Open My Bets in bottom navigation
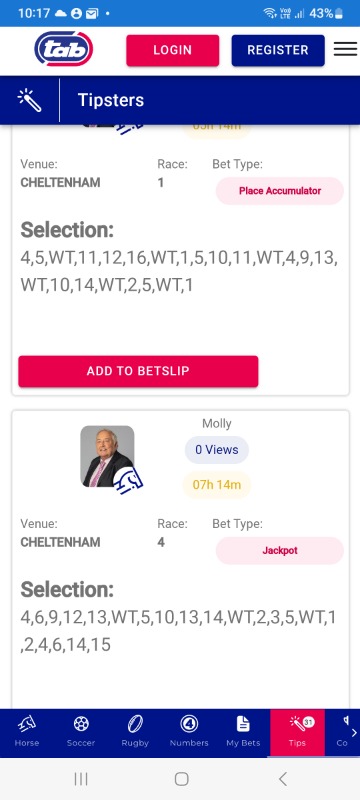The image size is (360, 800). [x=243, y=732]
